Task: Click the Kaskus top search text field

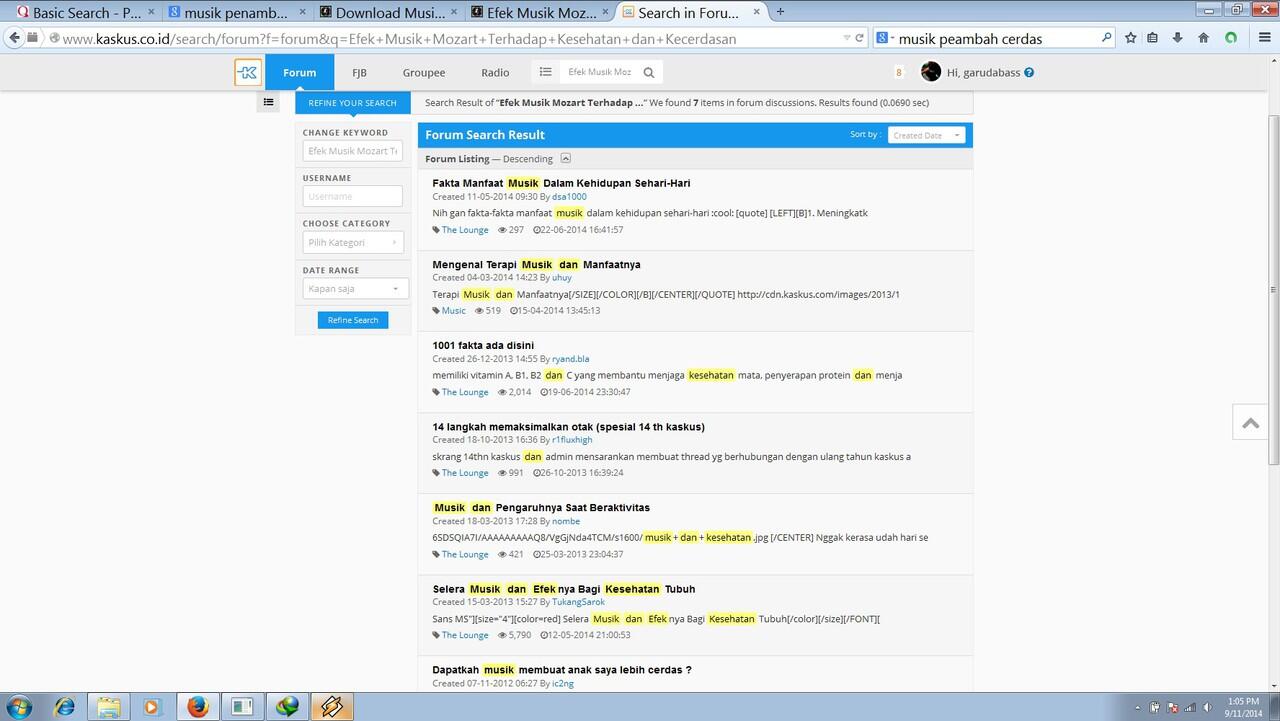Action: pyautogui.click(x=598, y=72)
